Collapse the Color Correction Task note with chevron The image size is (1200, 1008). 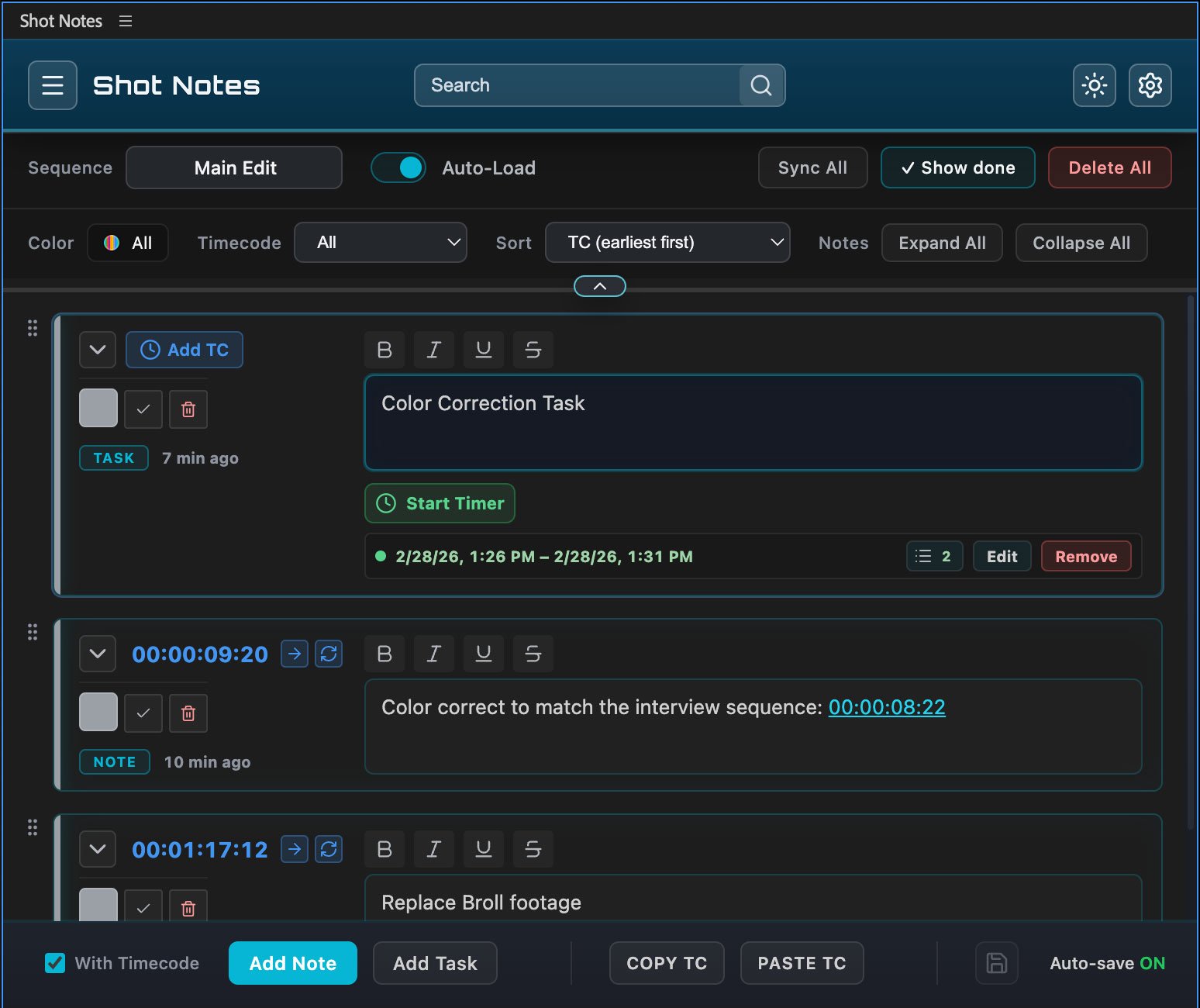98,350
